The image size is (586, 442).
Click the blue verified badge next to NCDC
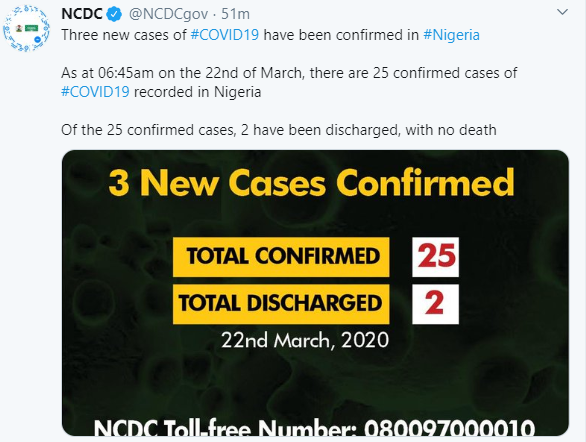click(x=114, y=14)
